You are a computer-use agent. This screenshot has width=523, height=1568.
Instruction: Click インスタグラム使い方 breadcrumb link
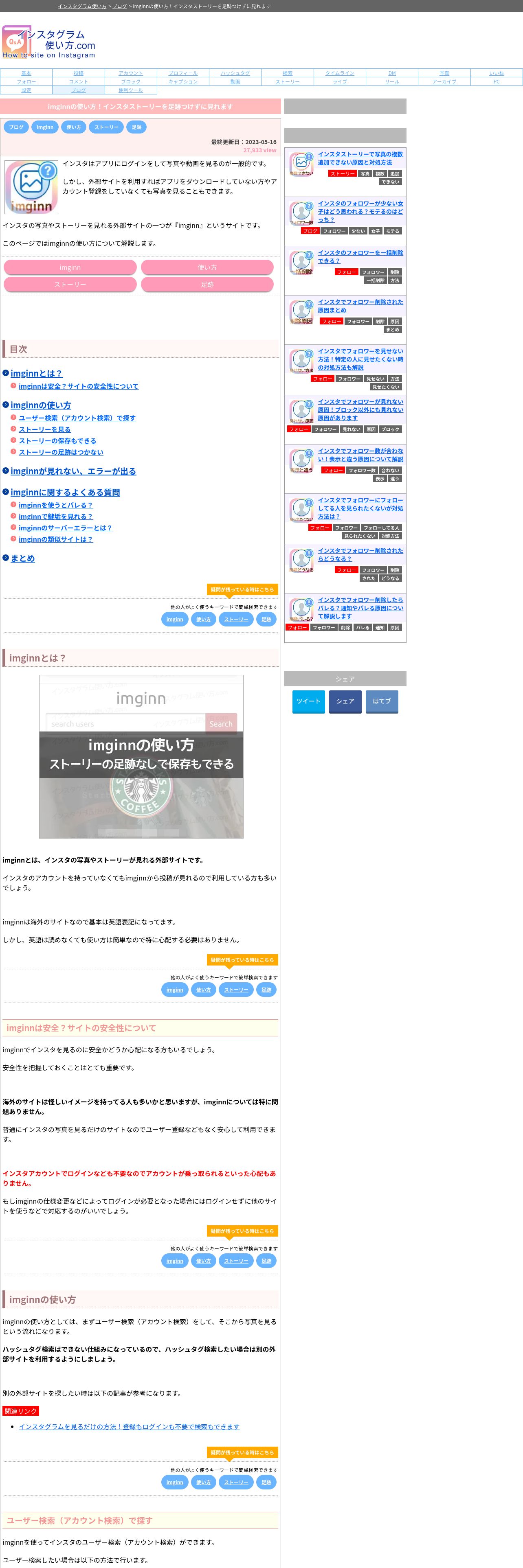click(82, 6)
